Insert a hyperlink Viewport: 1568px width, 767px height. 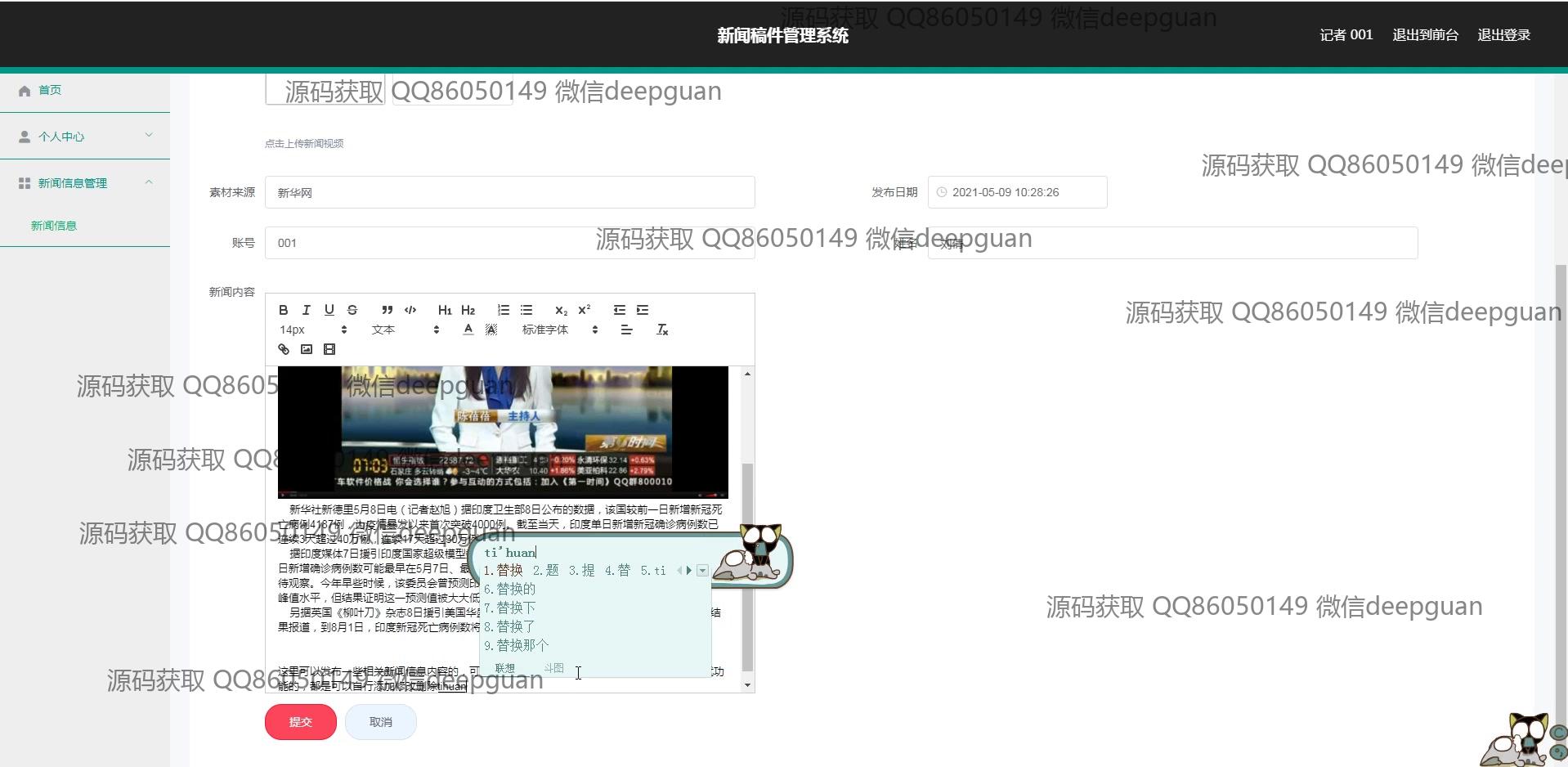tap(284, 349)
